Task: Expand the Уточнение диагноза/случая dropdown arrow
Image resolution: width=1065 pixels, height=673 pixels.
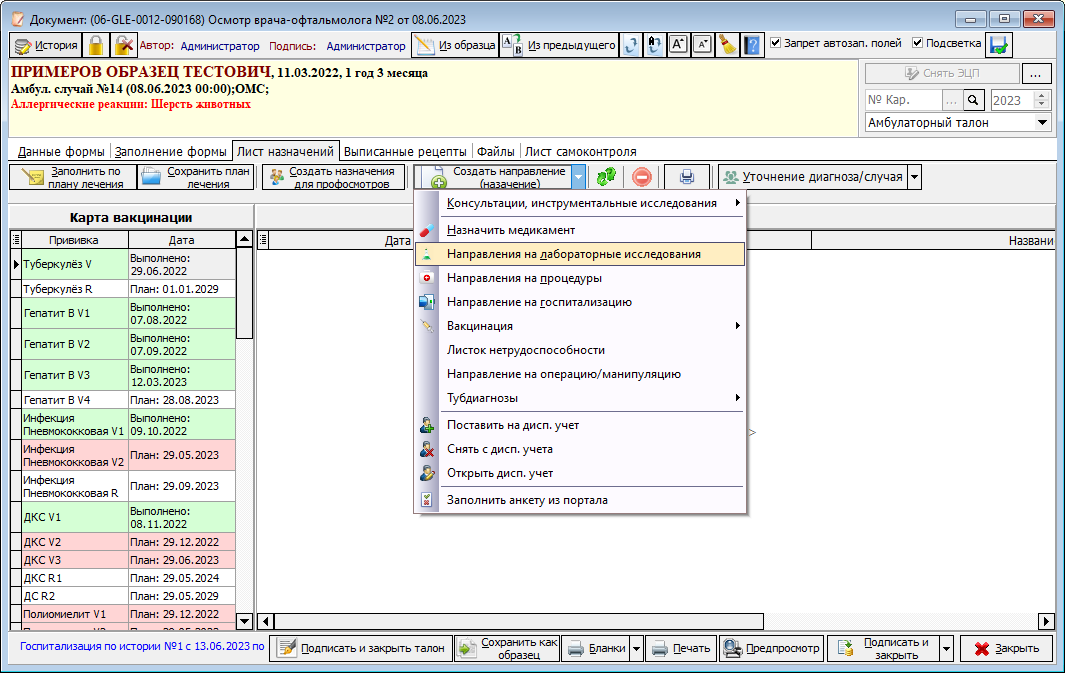Action: click(915, 177)
